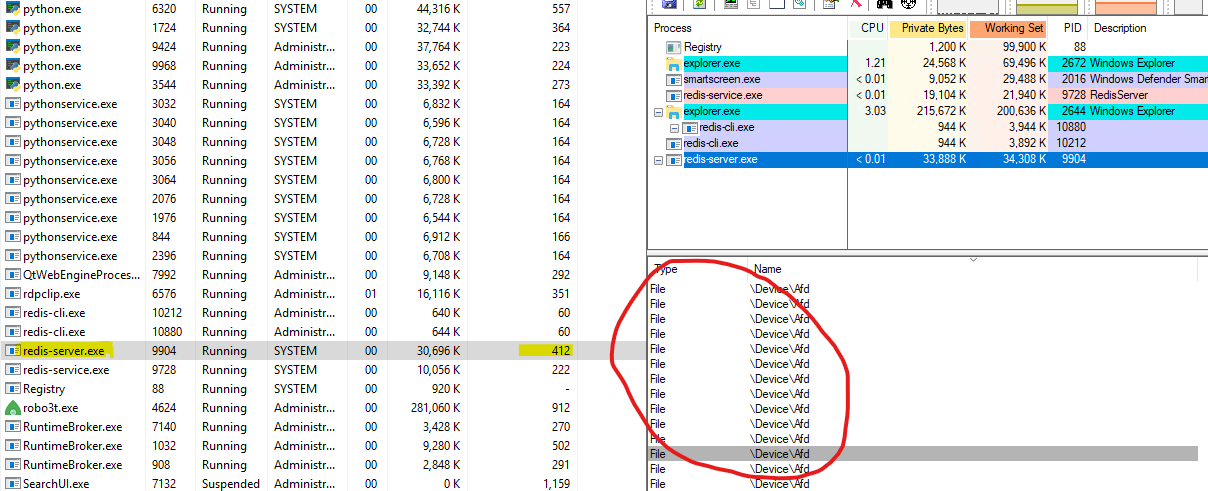Collapse the redis-server.exe tree node
1208x491 pixels.
point(657,159)
